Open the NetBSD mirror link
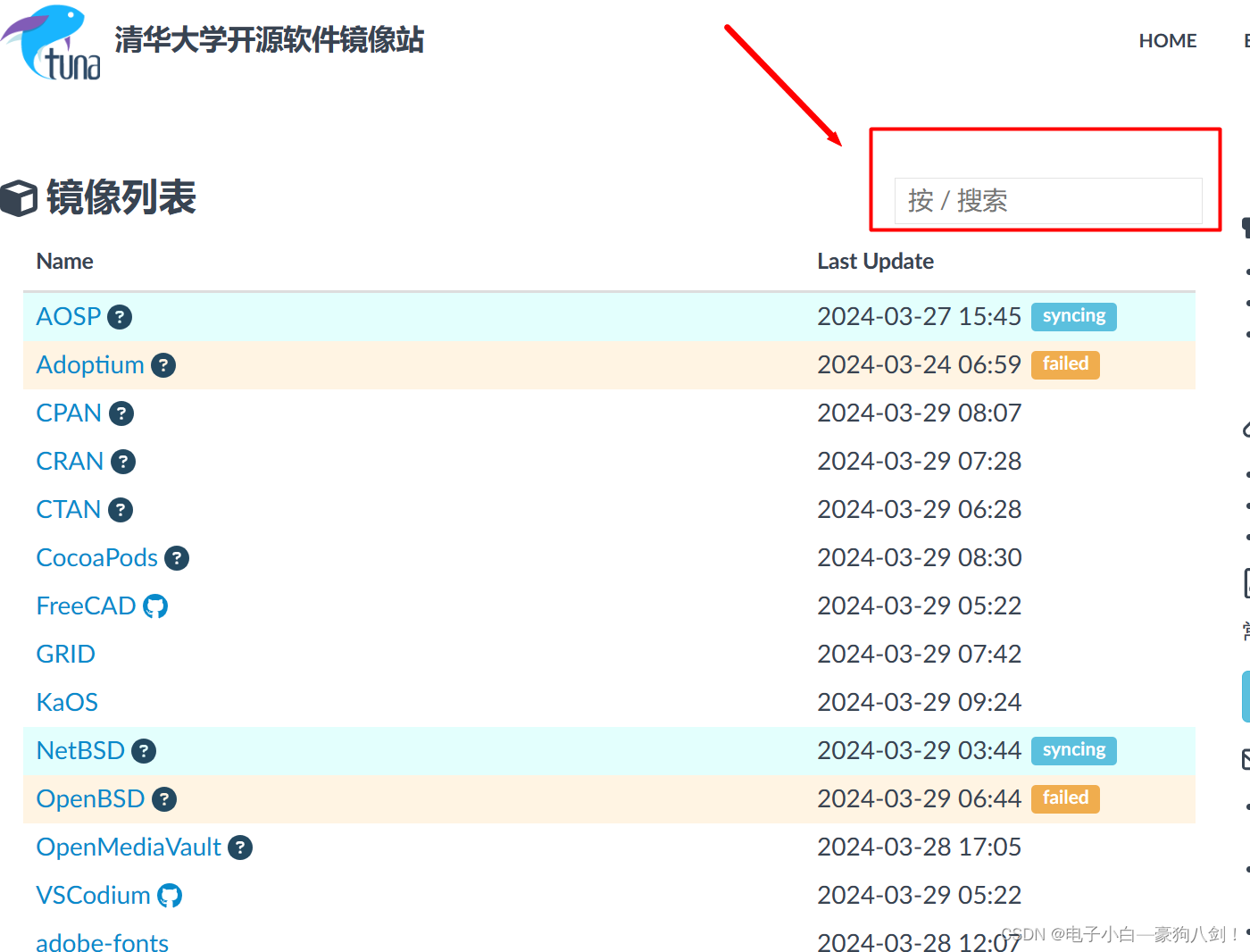Viewport: 1250px width, 952px height. 80,750
